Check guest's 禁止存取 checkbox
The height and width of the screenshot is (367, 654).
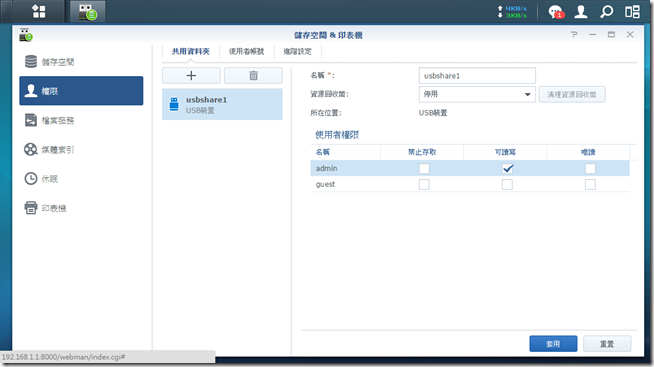click(x=424, y=184)
